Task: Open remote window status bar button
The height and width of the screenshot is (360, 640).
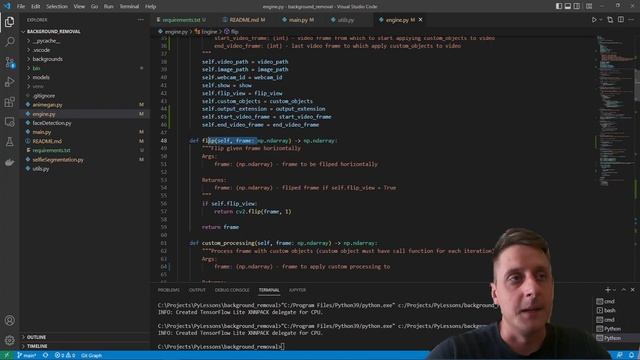Action: tap(6, 356)
